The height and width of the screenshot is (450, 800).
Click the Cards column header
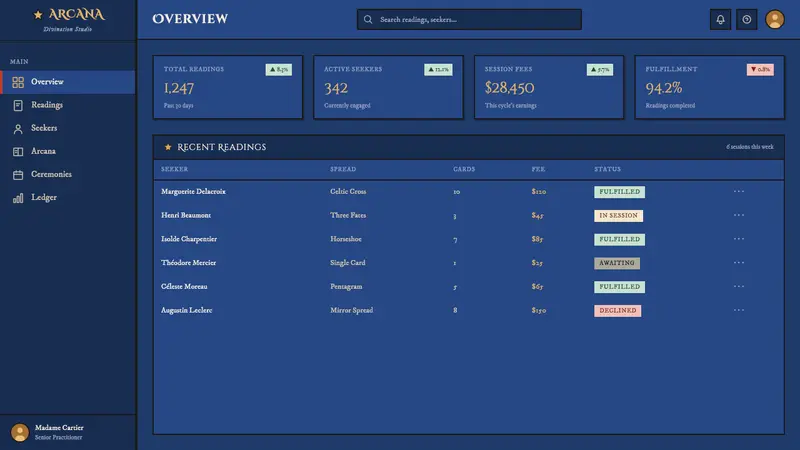pos(464,169)
